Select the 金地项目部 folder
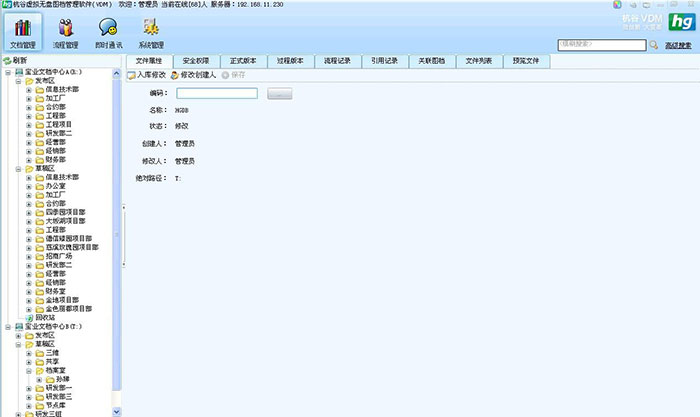 tap(62, 300)
